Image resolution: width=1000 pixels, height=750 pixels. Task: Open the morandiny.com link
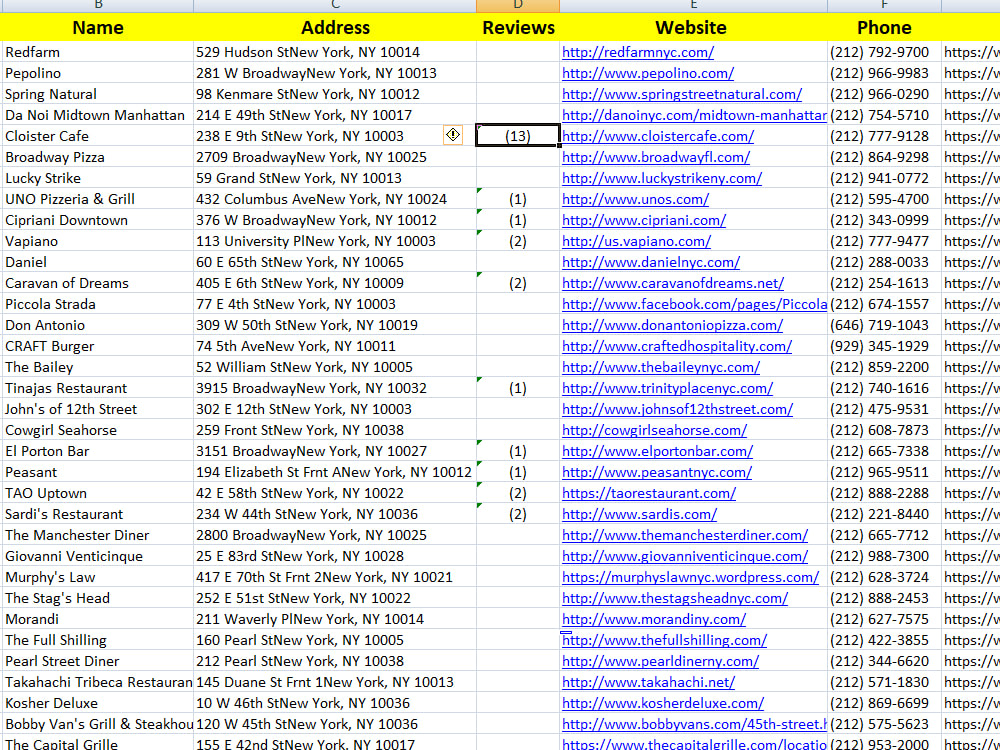click(654, 621)
